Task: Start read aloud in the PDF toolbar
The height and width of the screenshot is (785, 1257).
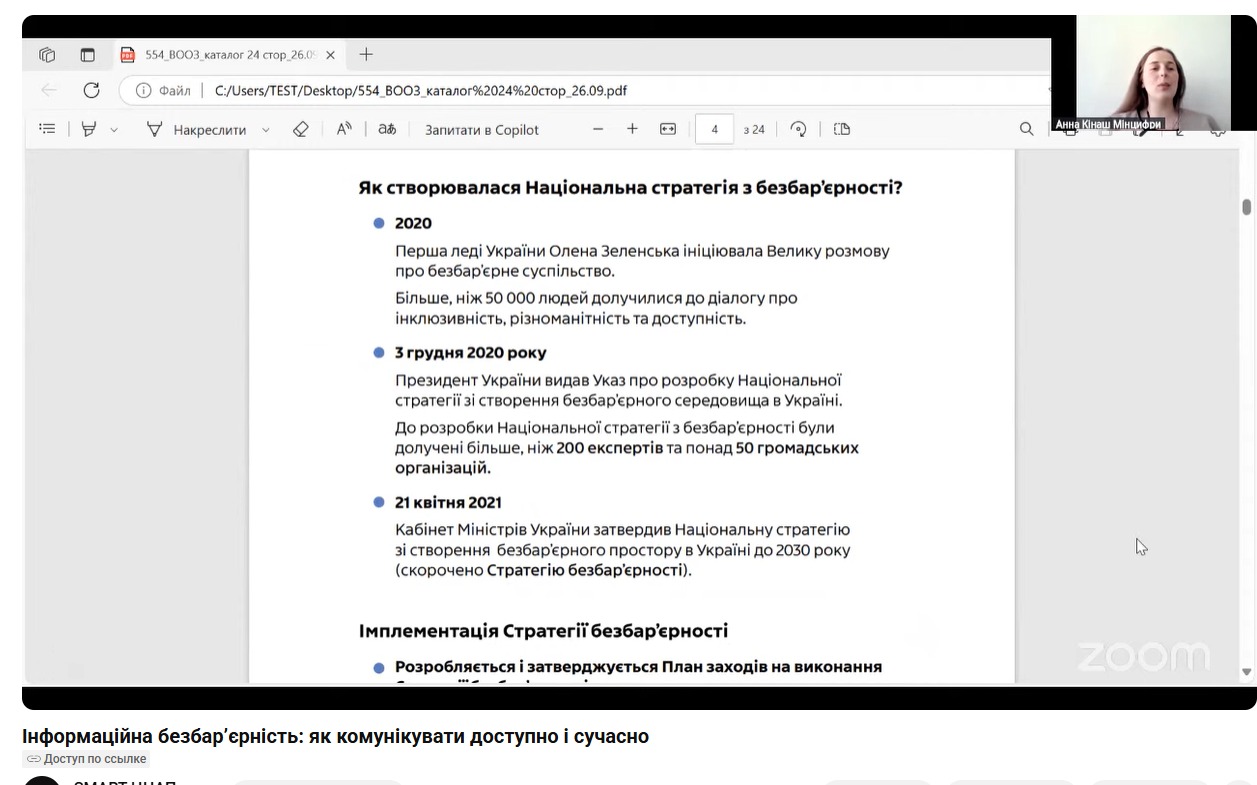Action: click(344, 129)
